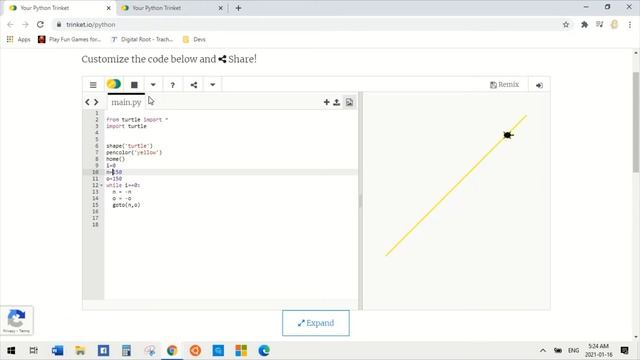Open media control icon in Chrome toolbar
This screenshot has height=360, width=640.
[600, 24]
